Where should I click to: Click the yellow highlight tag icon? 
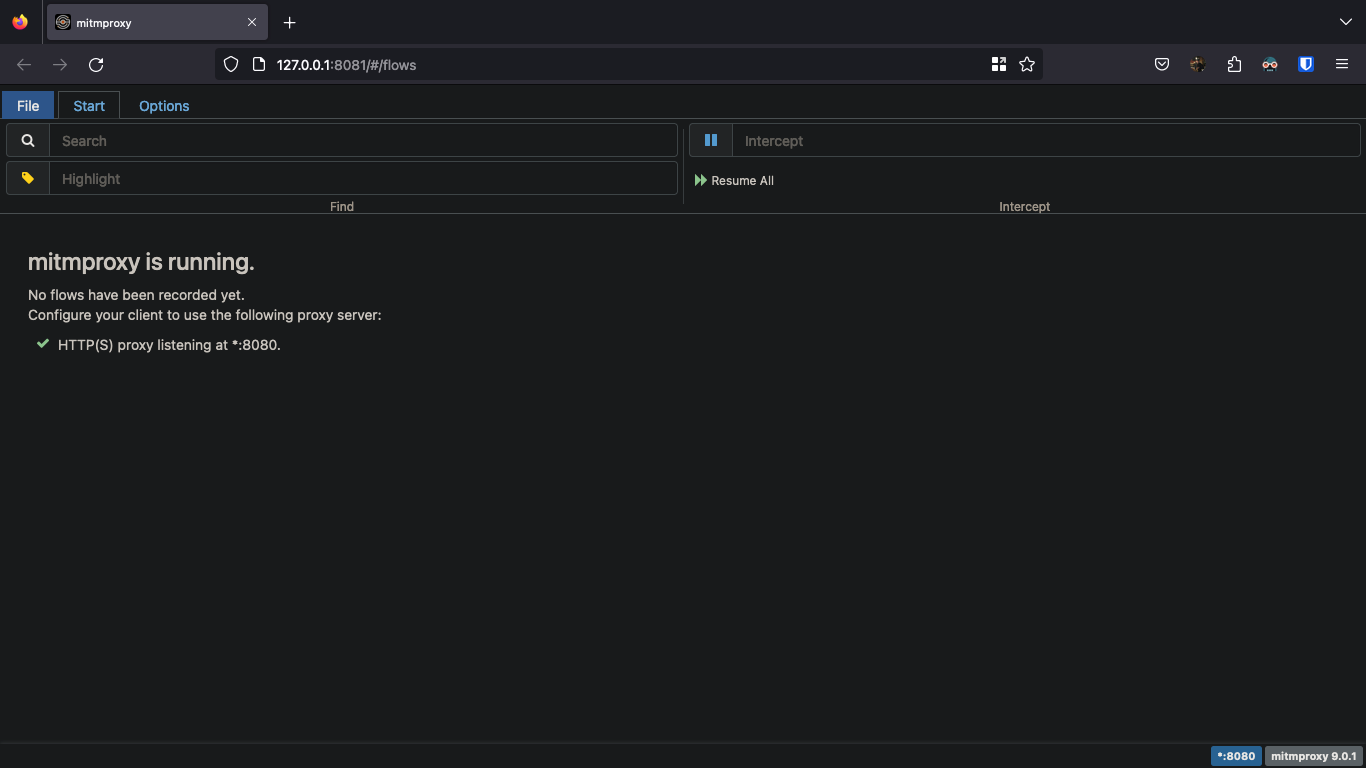28,178
